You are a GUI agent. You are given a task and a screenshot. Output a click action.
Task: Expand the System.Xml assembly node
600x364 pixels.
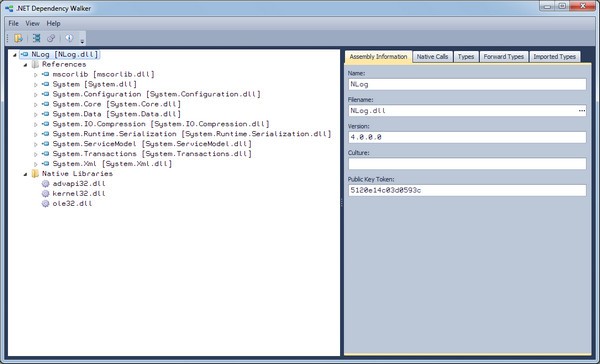pos(36,164)
